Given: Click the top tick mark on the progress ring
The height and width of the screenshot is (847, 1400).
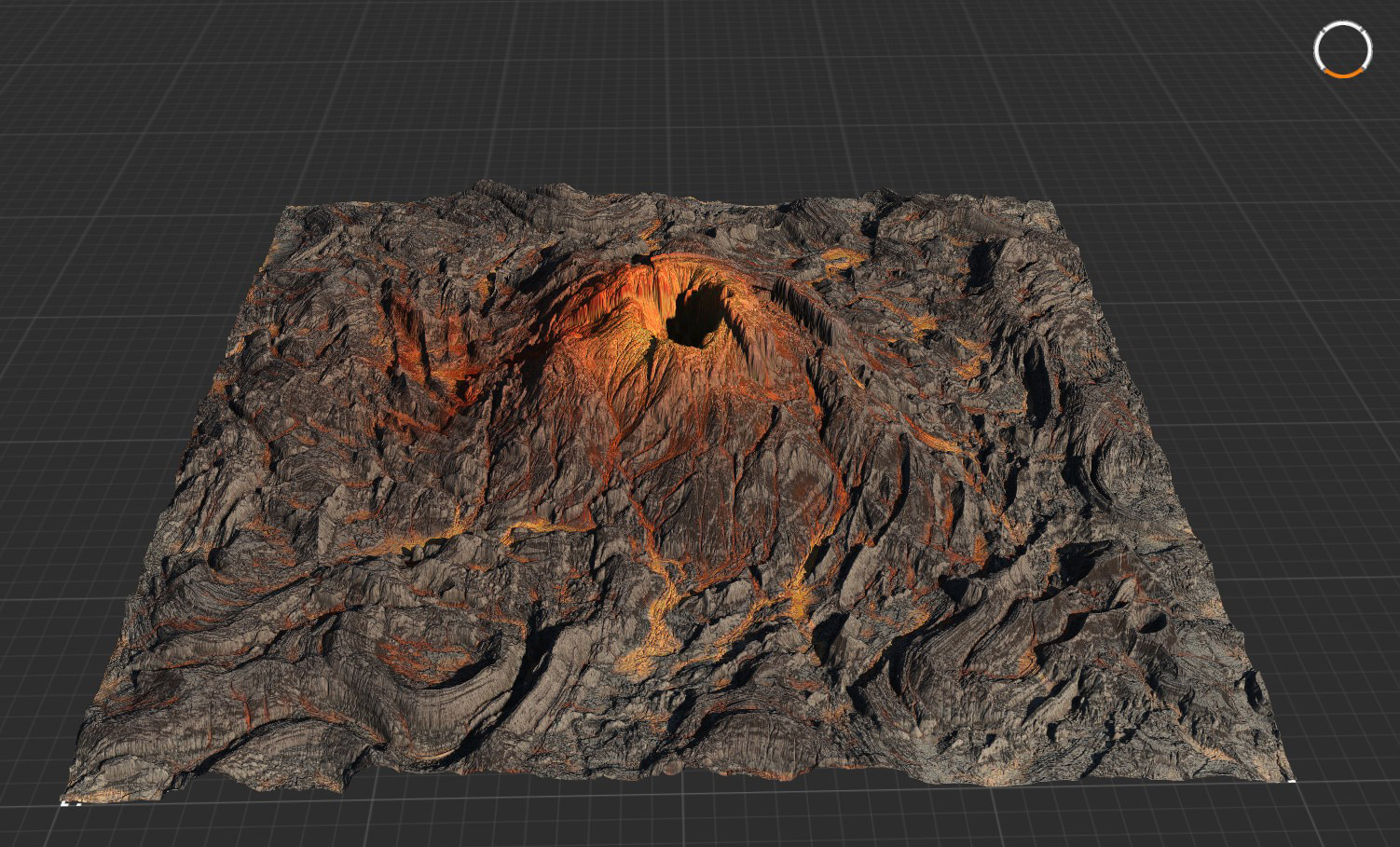Looking at the screenshot, I should pyautogui.click(x=1343, y=21).
